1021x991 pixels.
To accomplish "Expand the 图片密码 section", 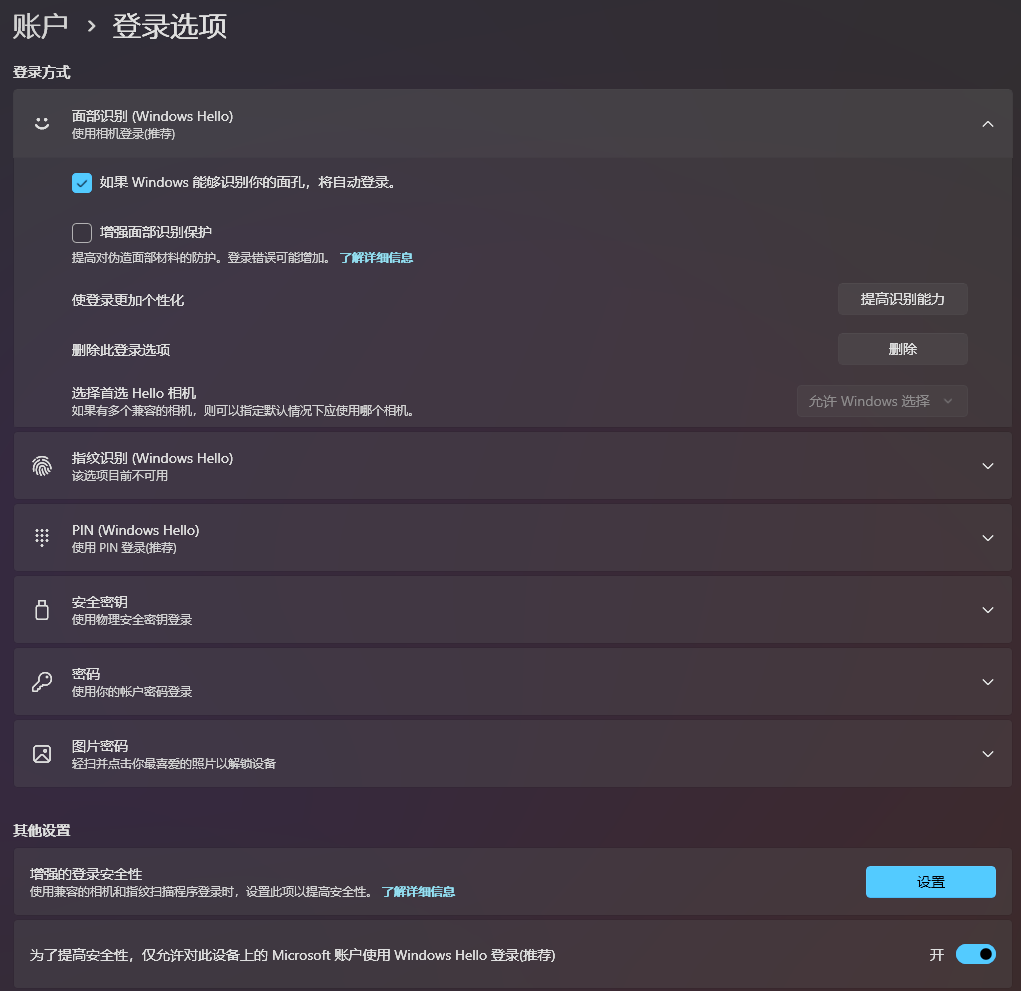I will click(x=988, y=754).
